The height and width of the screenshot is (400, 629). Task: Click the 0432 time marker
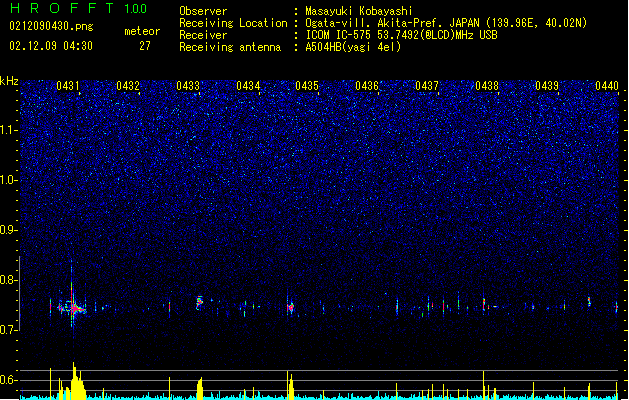(x=128, y=86)
